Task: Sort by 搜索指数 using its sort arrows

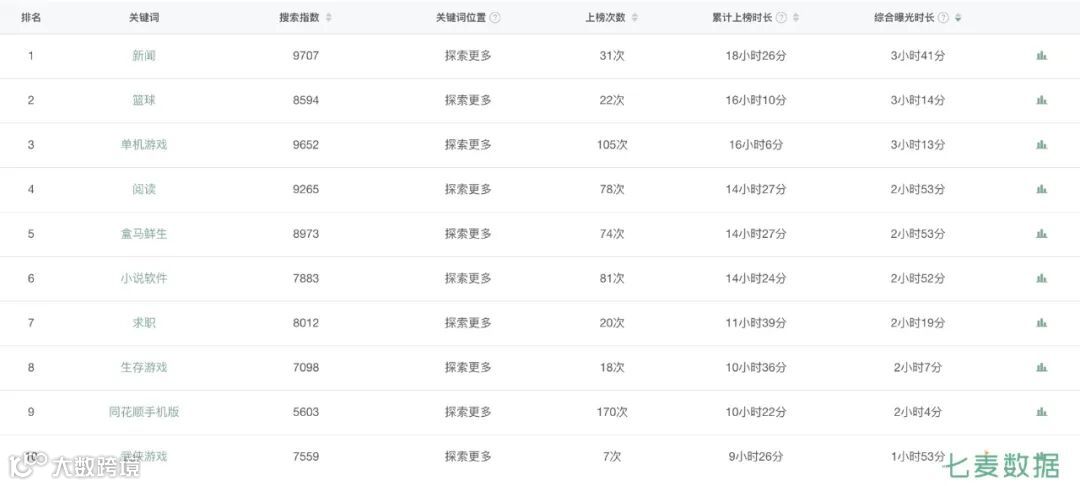Action: point(329,18)
